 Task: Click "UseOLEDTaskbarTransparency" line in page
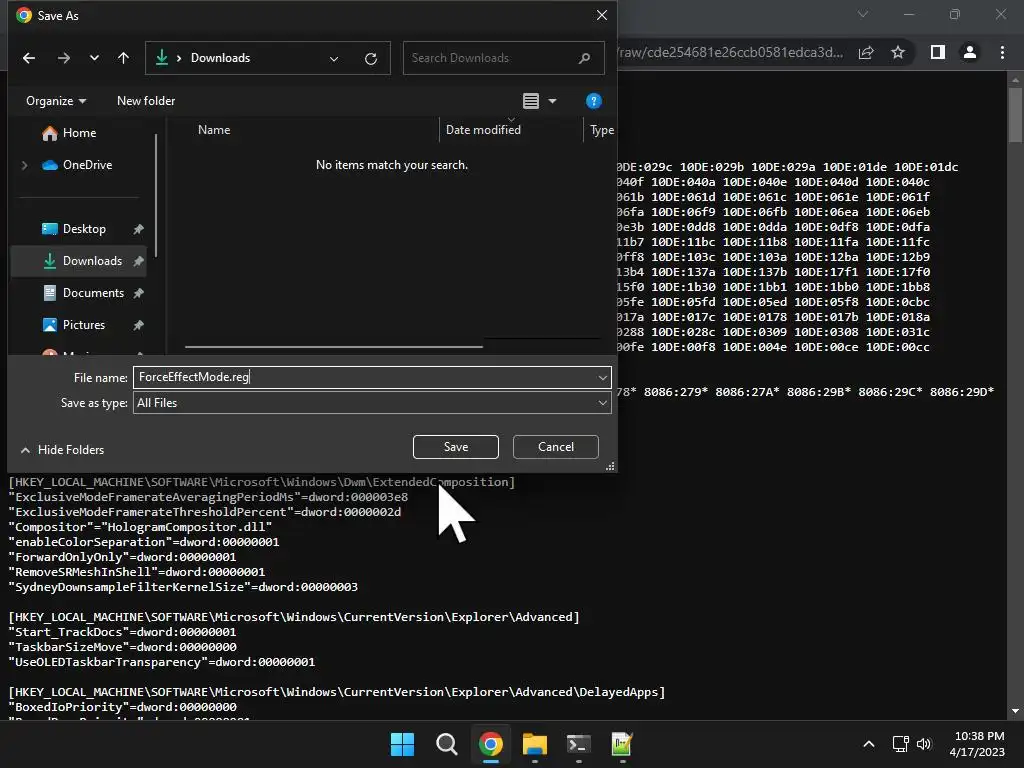161,662
